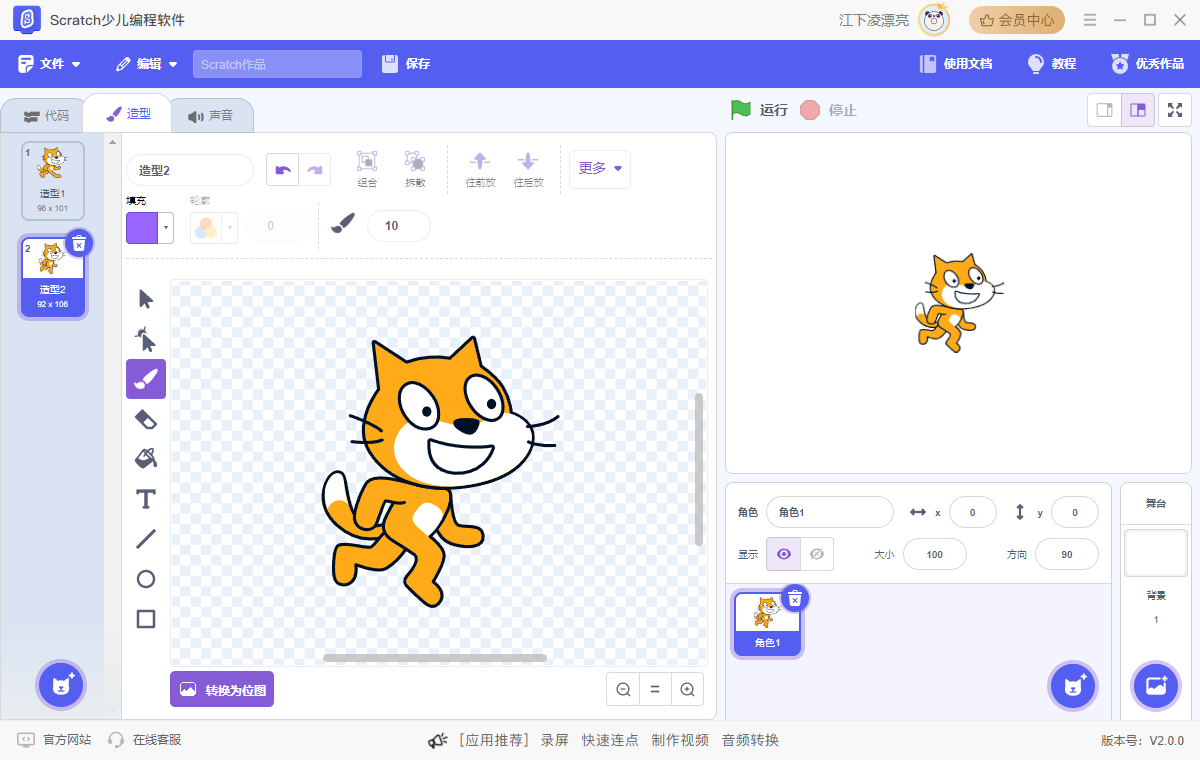Open 快速连点 app link
This screenshot has height=760, width=1200.
coord(610,740)
